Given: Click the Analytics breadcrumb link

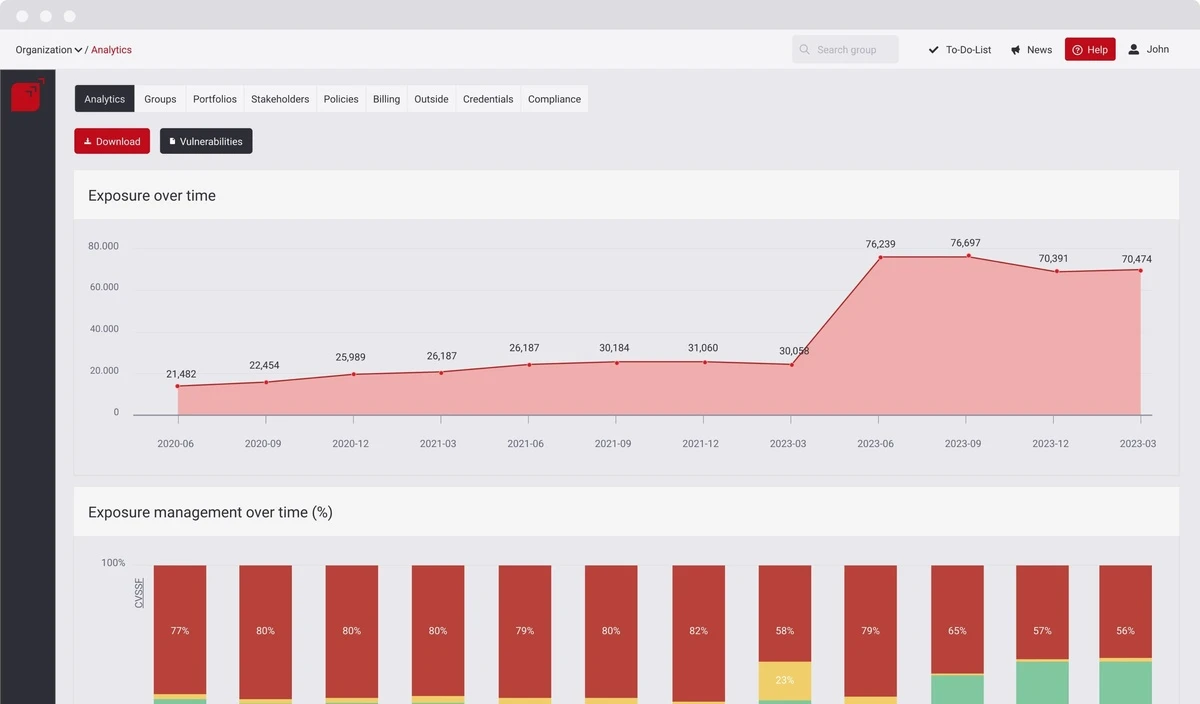Looking at the screenshot, I should pos(111,49).
